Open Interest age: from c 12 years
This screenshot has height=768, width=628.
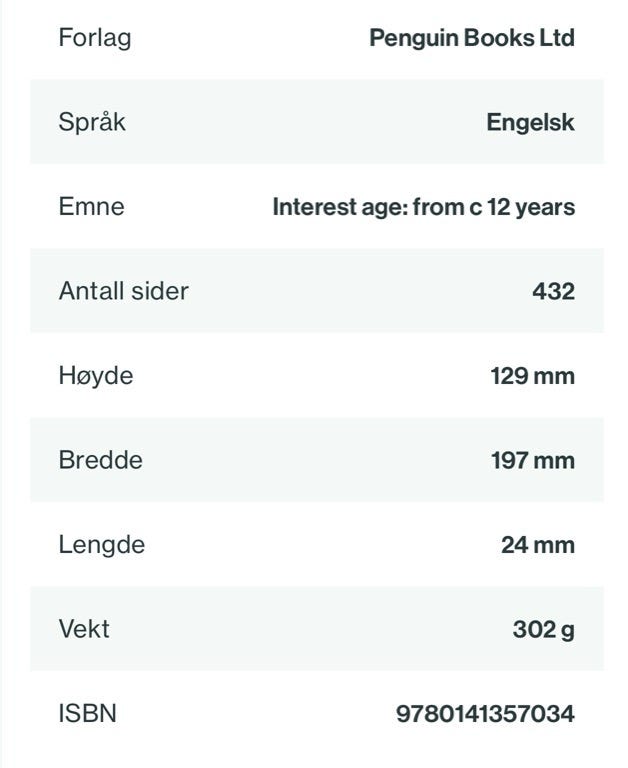coord(424,207)
